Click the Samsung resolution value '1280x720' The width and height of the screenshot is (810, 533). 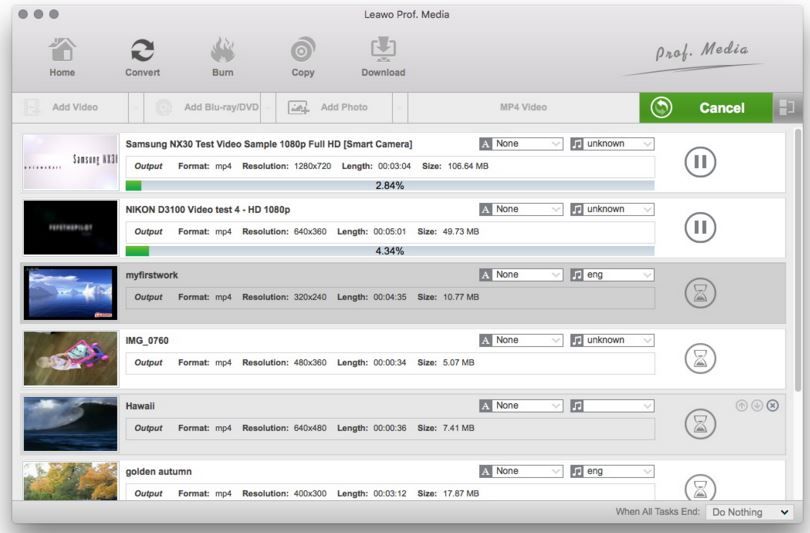coord(312,166)
